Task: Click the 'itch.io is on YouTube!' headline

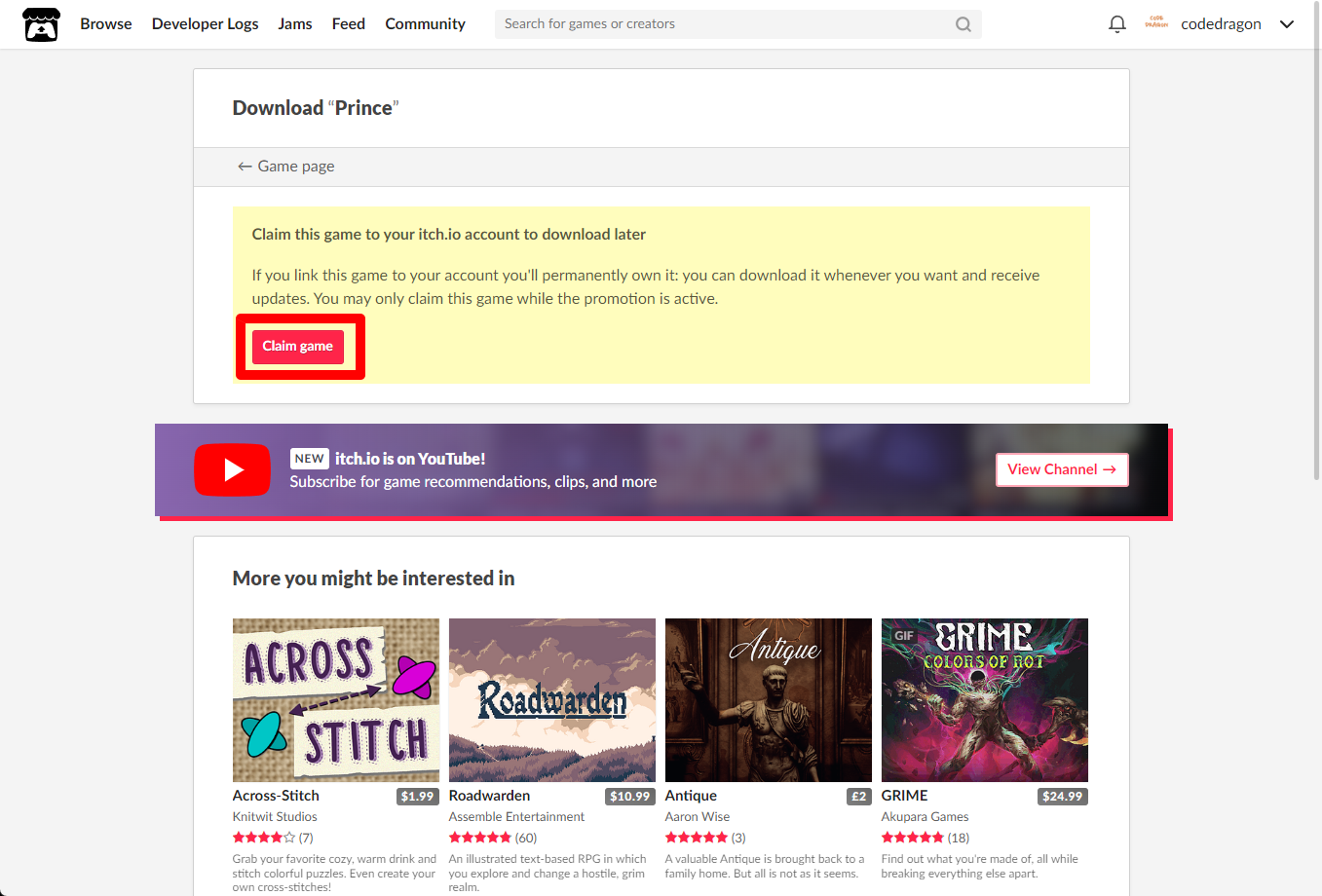Action: point(410,459)
